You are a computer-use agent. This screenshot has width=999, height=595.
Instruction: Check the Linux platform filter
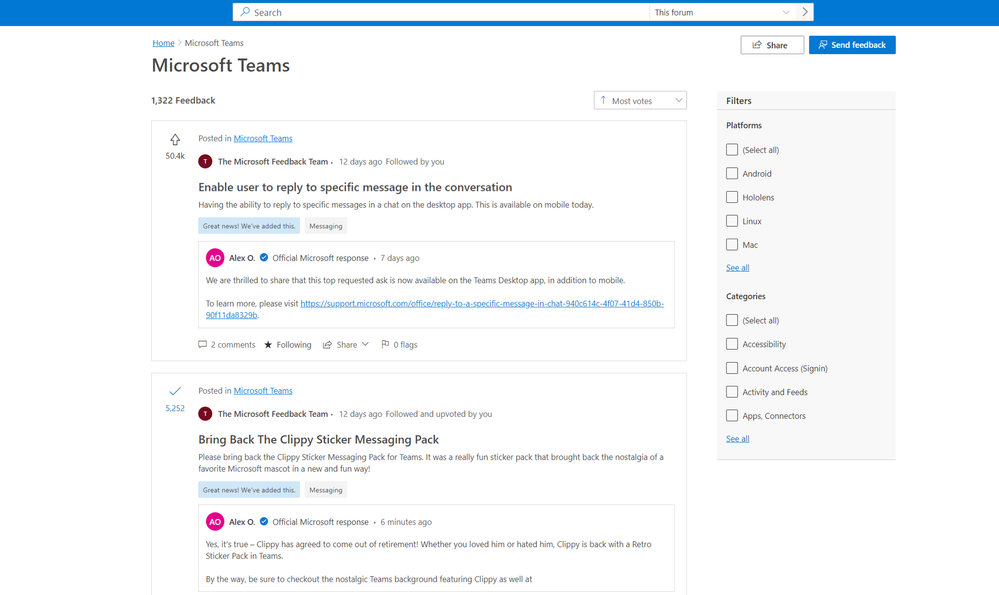[x=732, y=221]
